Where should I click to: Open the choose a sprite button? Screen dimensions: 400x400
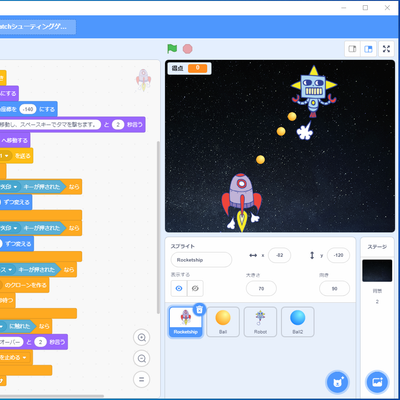pyautogui.click(x=337, y=382)
